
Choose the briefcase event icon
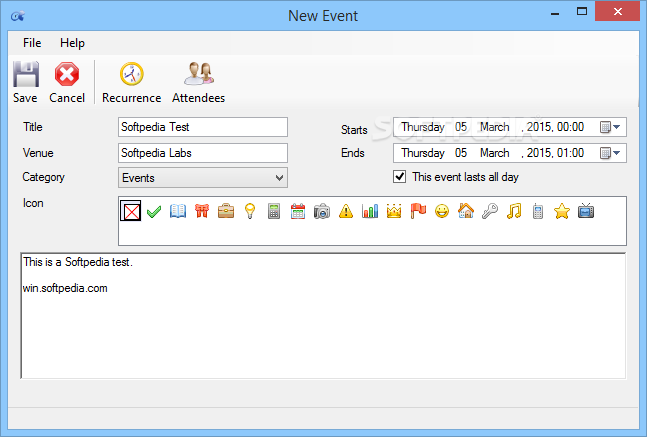[226, 211]
